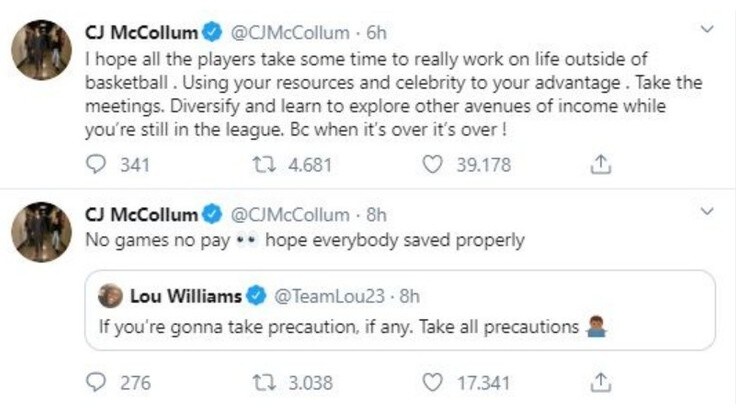Retweet the tweet with 3.038 retweets
The image size is (736, 414).
[x=264, y=383]
